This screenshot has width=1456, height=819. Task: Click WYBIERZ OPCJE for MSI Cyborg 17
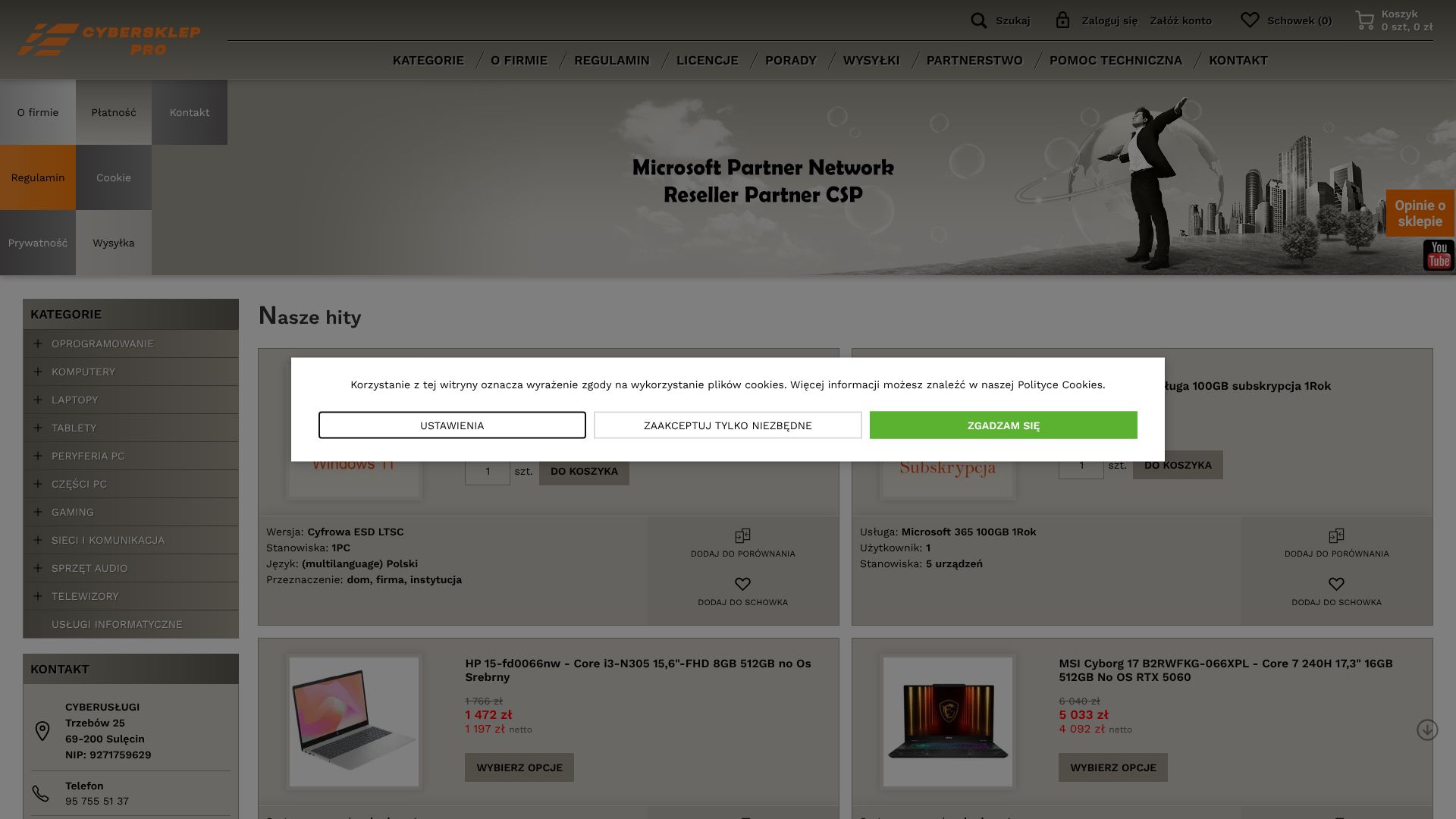1112,767
